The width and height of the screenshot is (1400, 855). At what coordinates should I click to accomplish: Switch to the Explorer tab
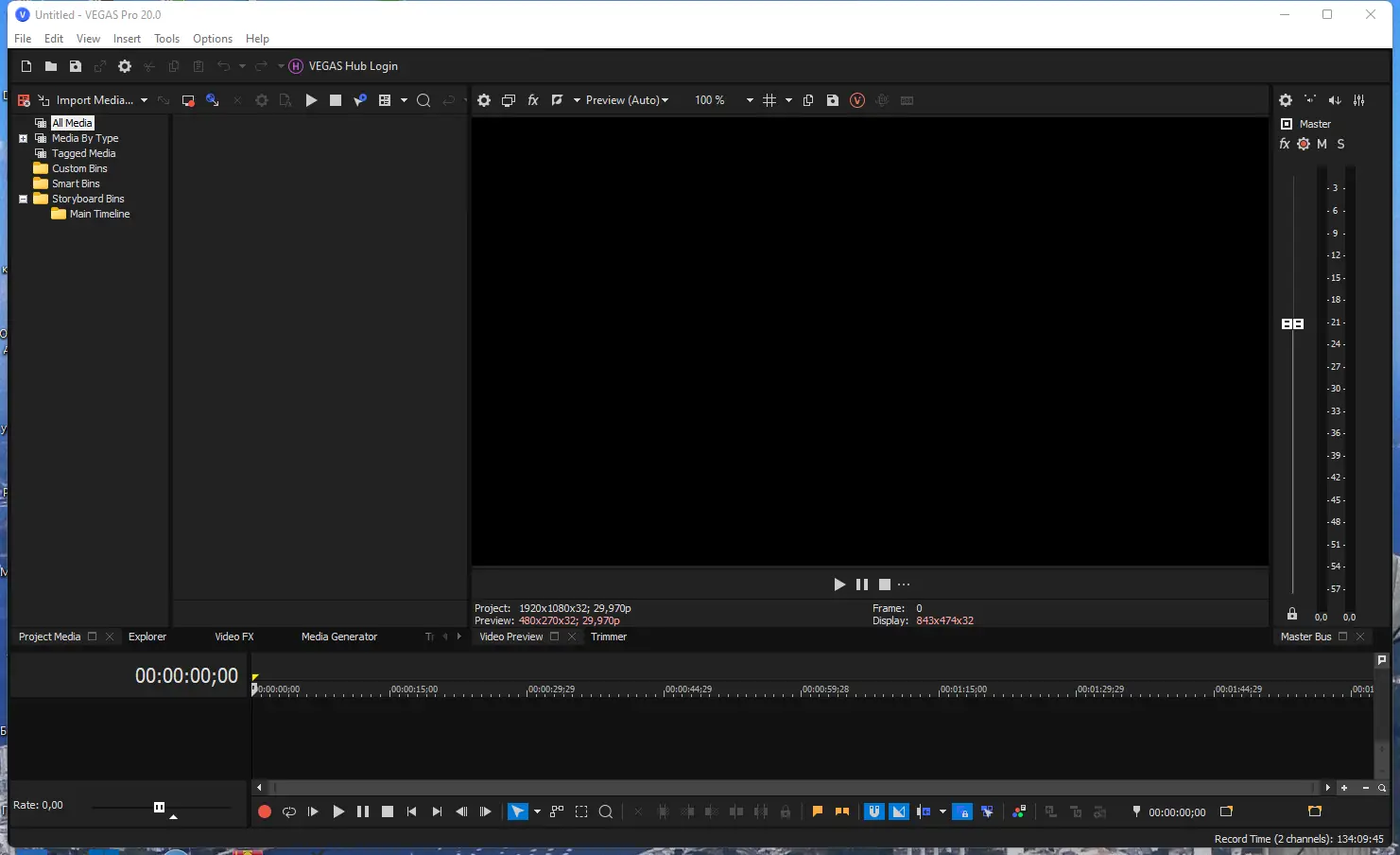147,637
